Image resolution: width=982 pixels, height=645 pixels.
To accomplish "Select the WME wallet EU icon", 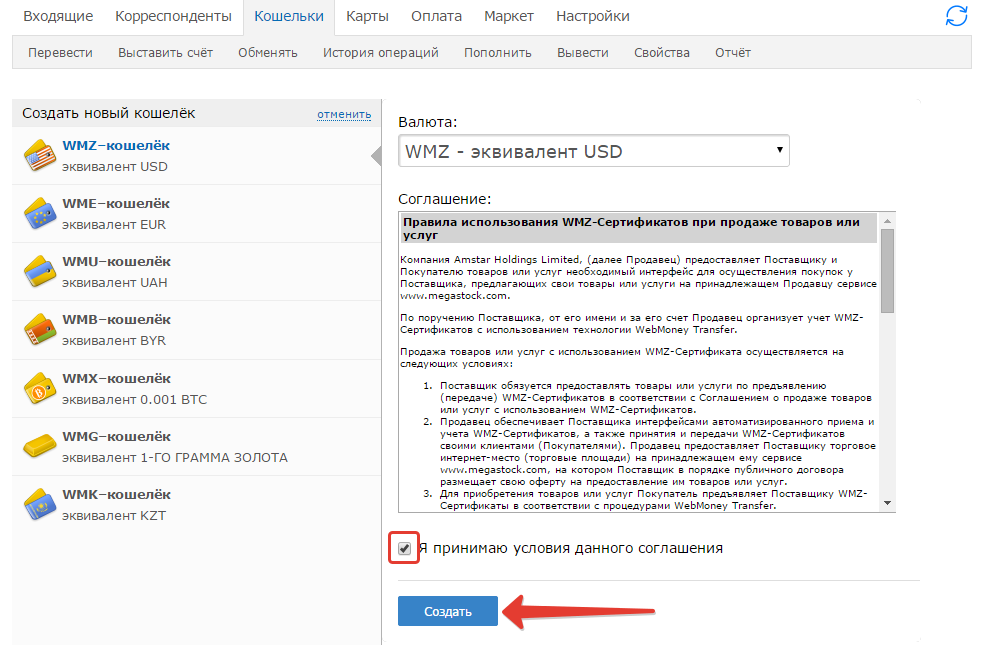I will click(x=39, y=214).
